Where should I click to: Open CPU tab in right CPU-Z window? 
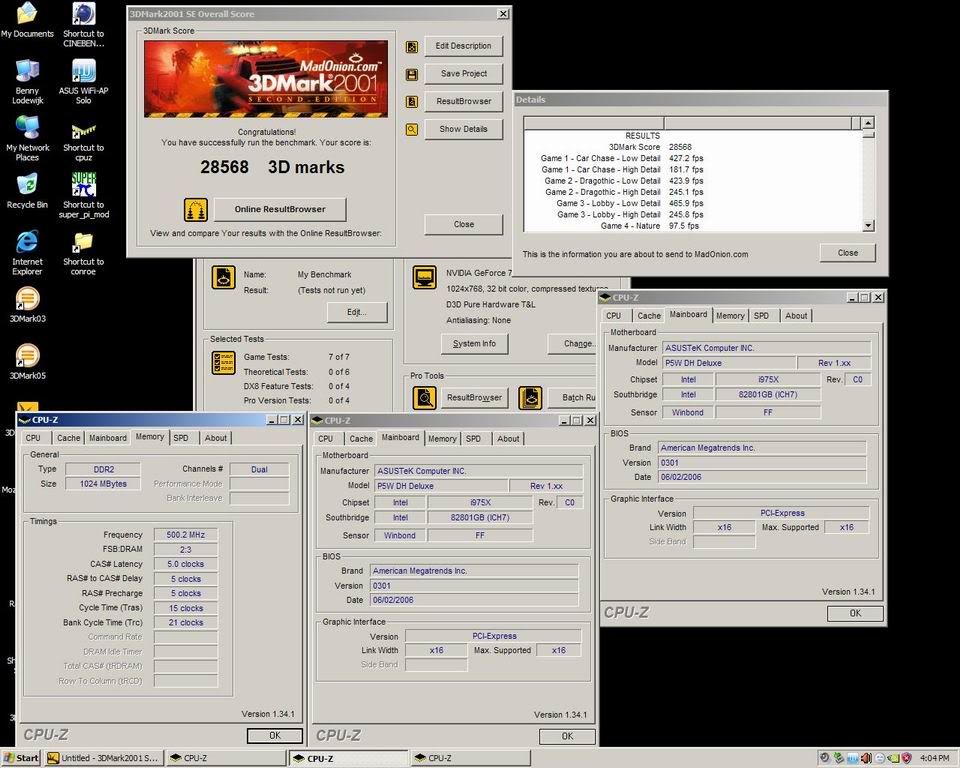[613, 315]
